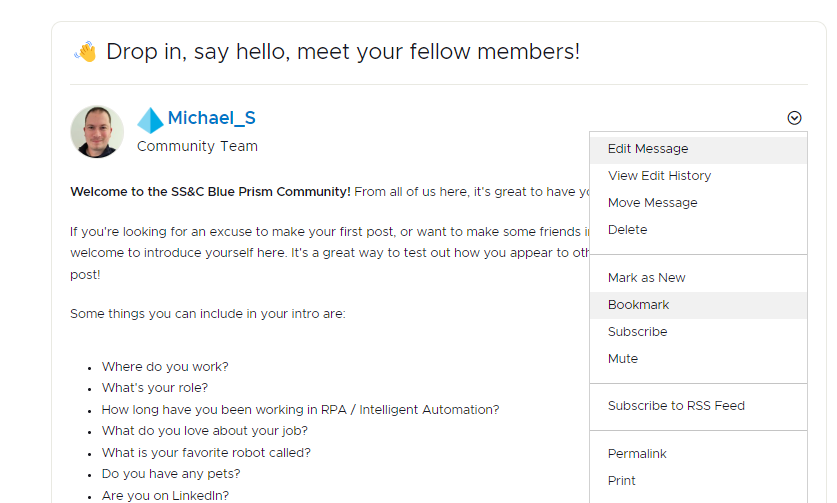This screenshot has width=837, height=503.
Task: Click the welcome message bold text
Action: point(210,191)
